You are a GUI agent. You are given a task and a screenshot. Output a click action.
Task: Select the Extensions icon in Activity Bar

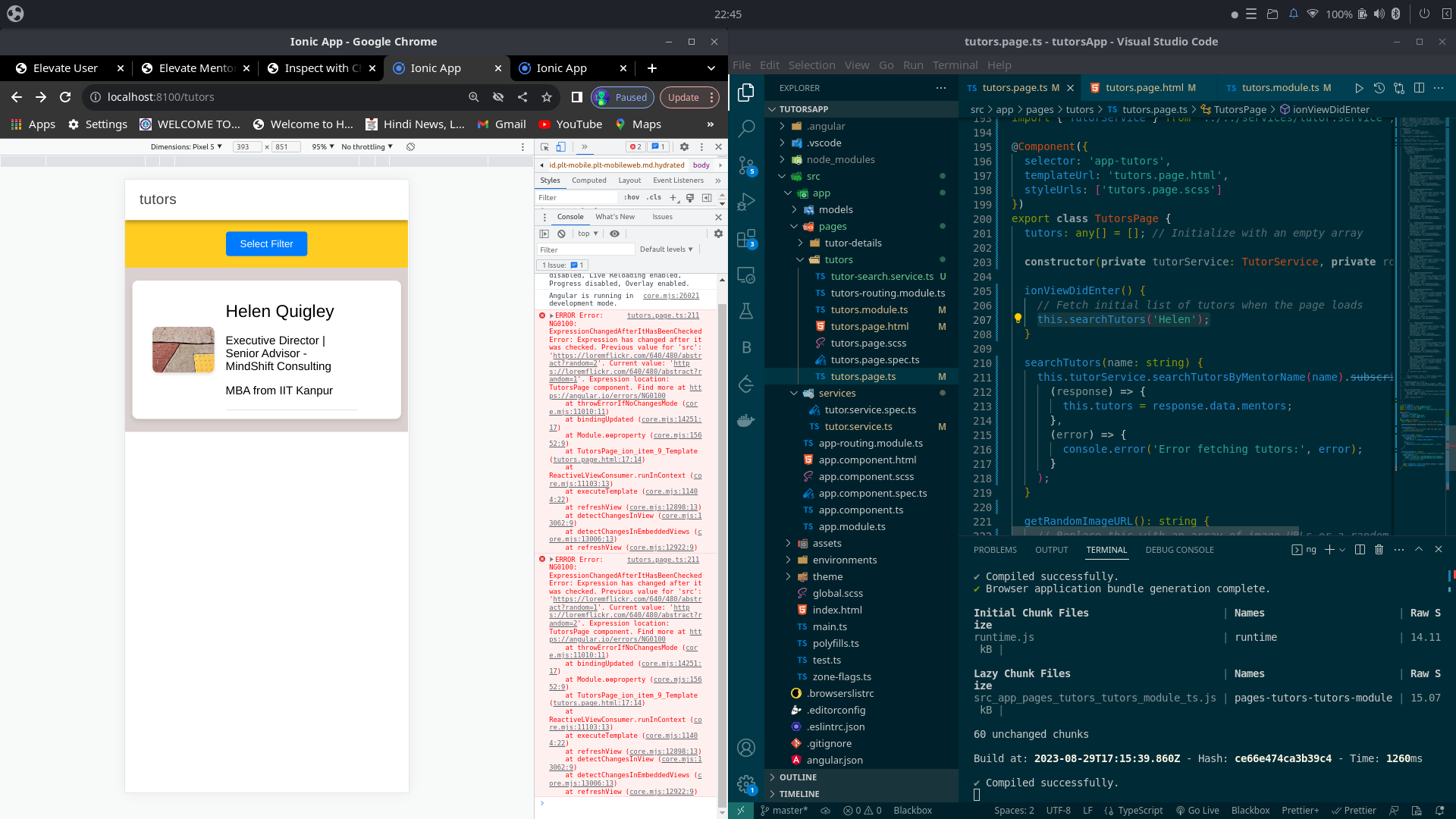coord(746,239)
